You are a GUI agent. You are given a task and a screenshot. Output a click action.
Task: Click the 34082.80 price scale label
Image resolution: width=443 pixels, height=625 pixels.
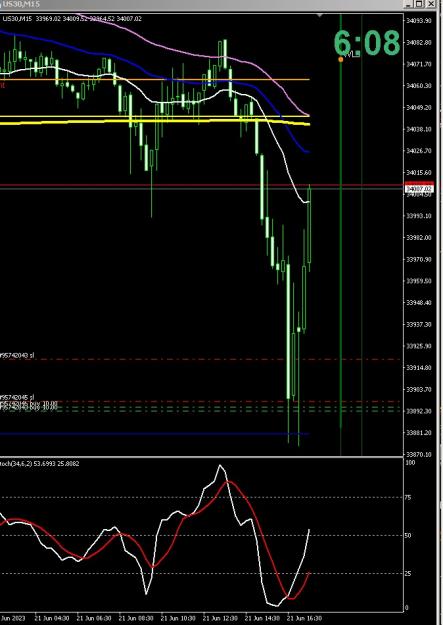pyautogui.click(x=418, y=42)
